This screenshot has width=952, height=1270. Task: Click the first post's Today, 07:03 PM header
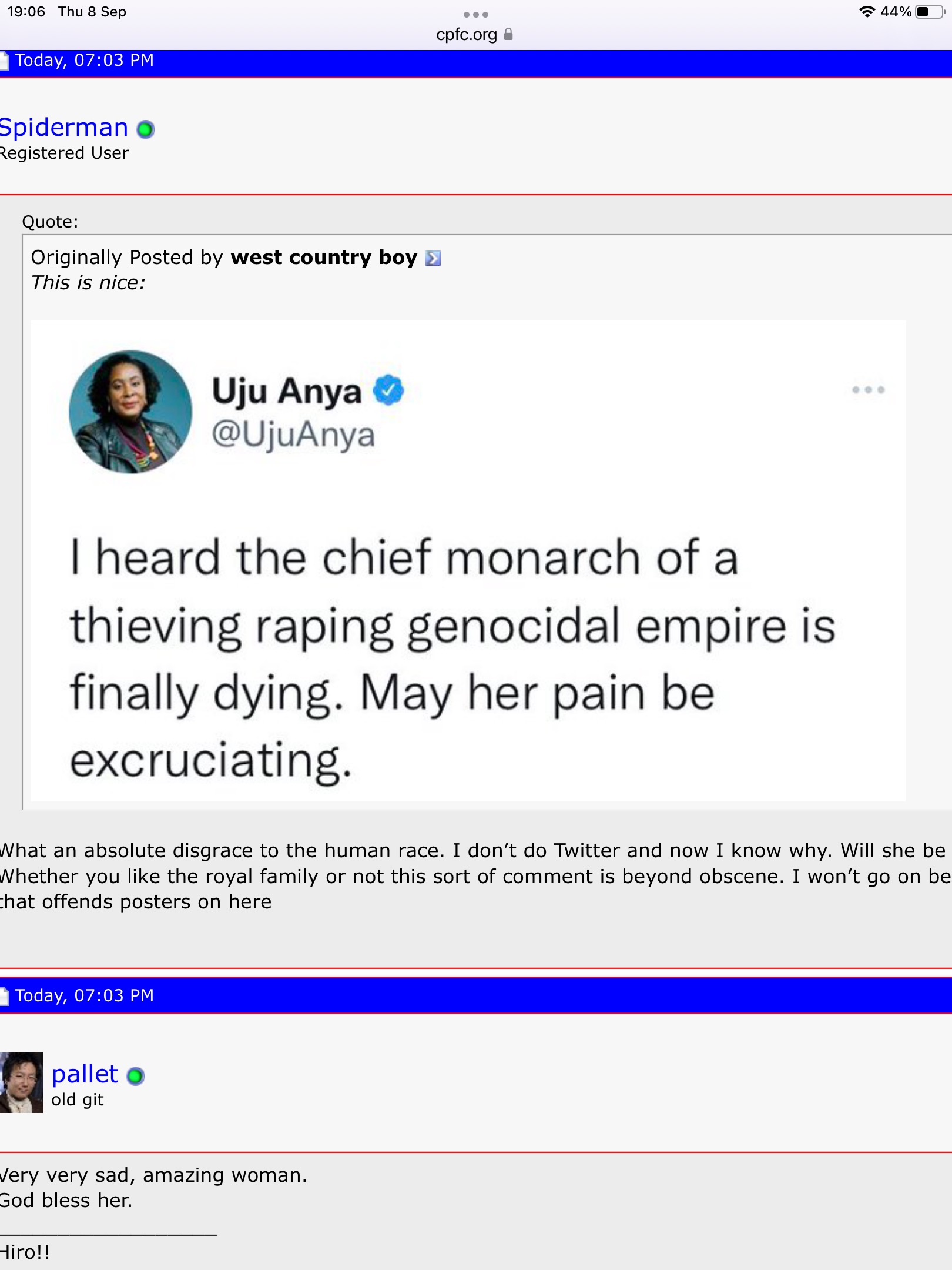tap(84, 60)
